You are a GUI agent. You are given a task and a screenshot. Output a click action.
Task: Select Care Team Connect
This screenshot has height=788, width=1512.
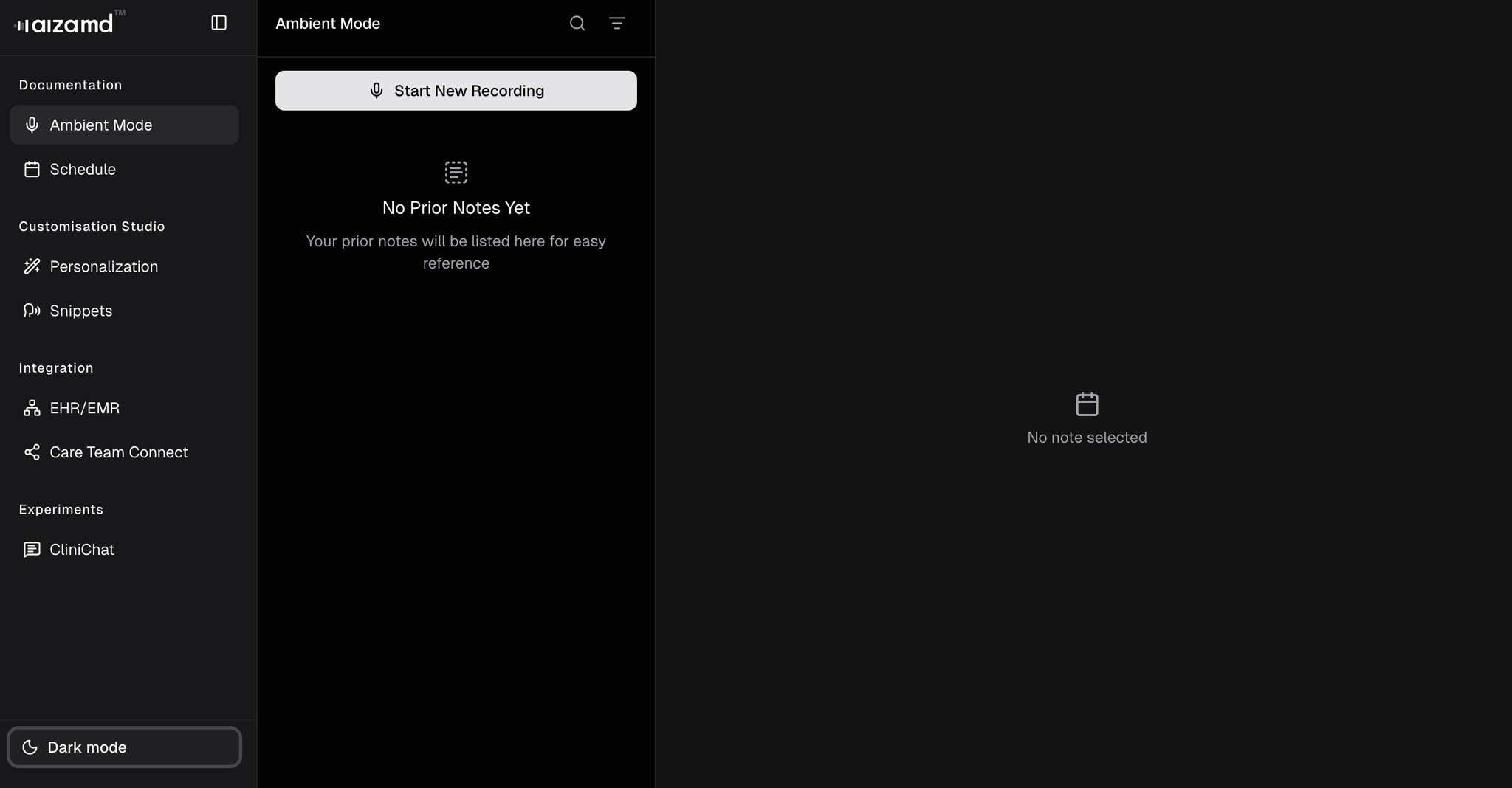[x=124, y=452]
